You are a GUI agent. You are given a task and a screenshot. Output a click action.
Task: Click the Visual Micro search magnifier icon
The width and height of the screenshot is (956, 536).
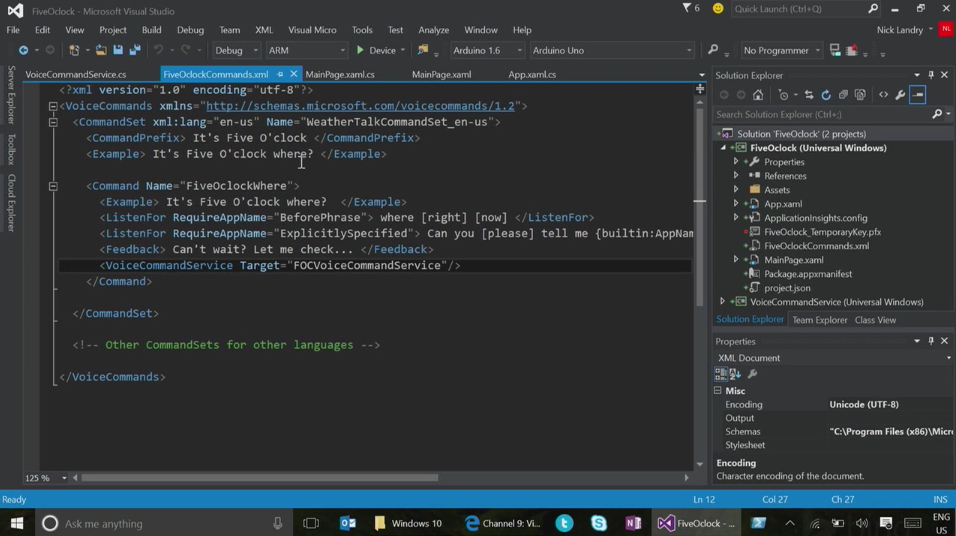point(712,50)
